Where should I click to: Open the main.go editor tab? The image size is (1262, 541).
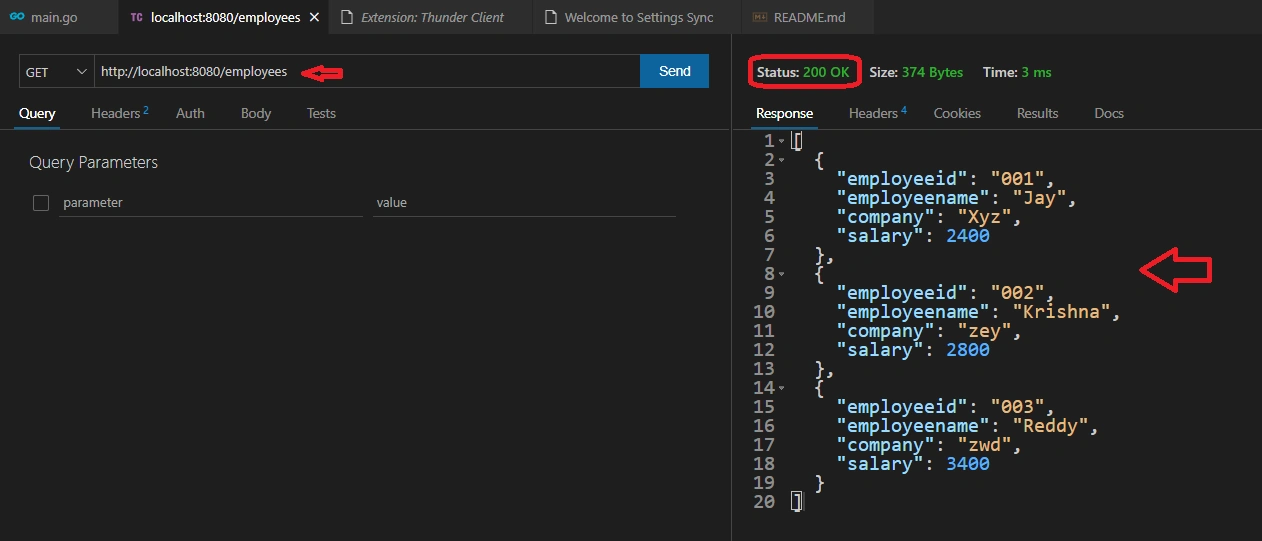(58, 17)
